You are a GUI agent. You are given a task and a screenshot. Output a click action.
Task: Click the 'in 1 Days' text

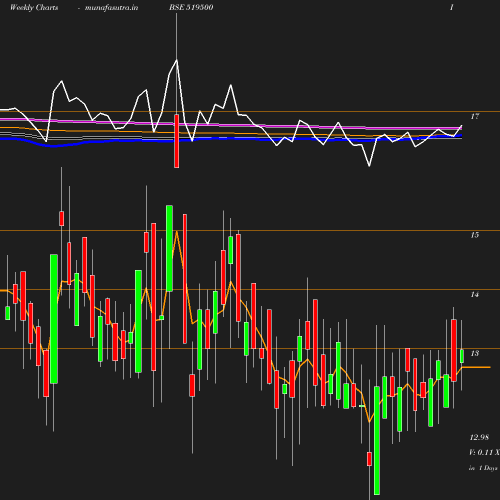[x=483, y=468]
